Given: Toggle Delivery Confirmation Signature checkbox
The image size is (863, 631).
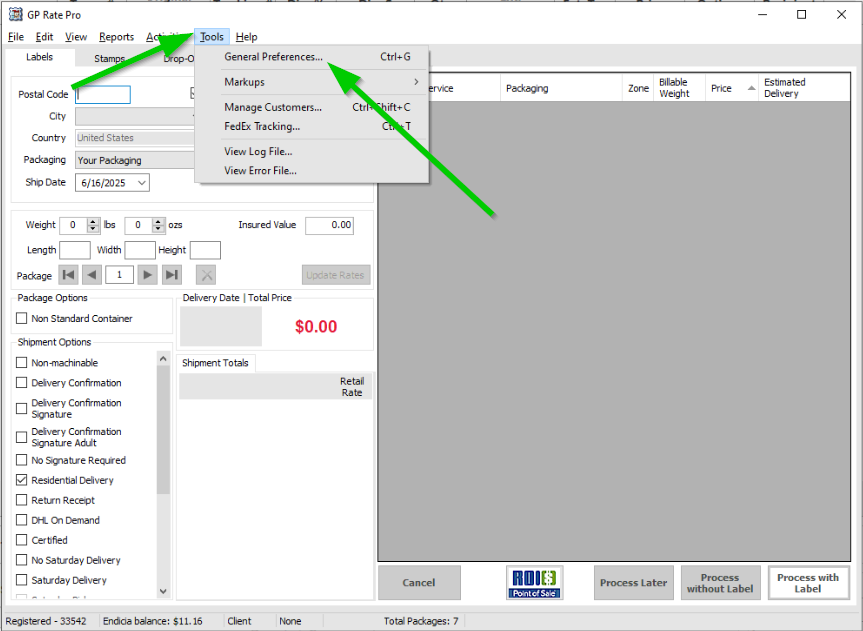Looking at the screenshot, I should click(21, 409).
